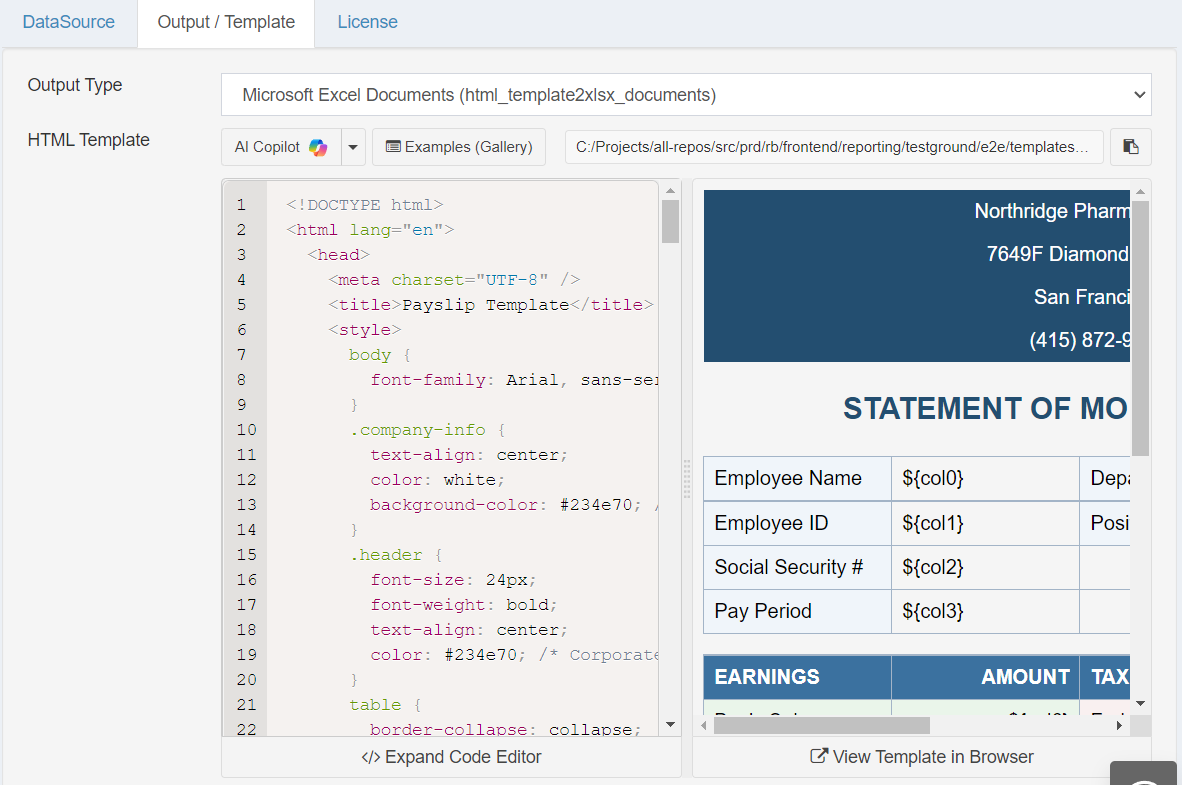
Task: Click the .company-info selector line
Action: [427, 430]
